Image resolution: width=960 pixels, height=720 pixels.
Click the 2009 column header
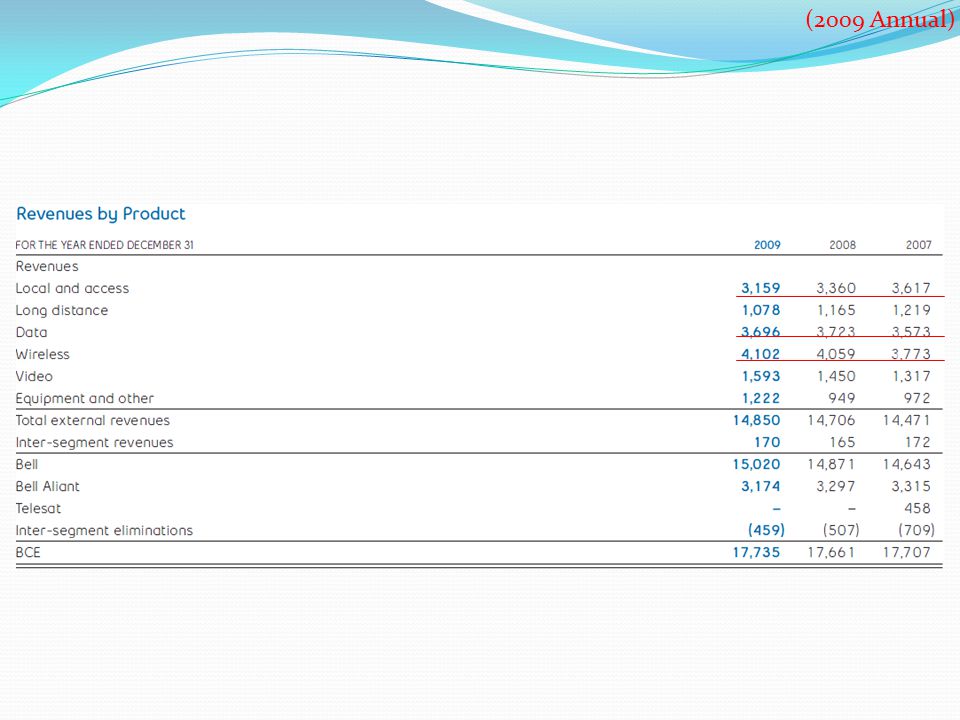[767, 245]
